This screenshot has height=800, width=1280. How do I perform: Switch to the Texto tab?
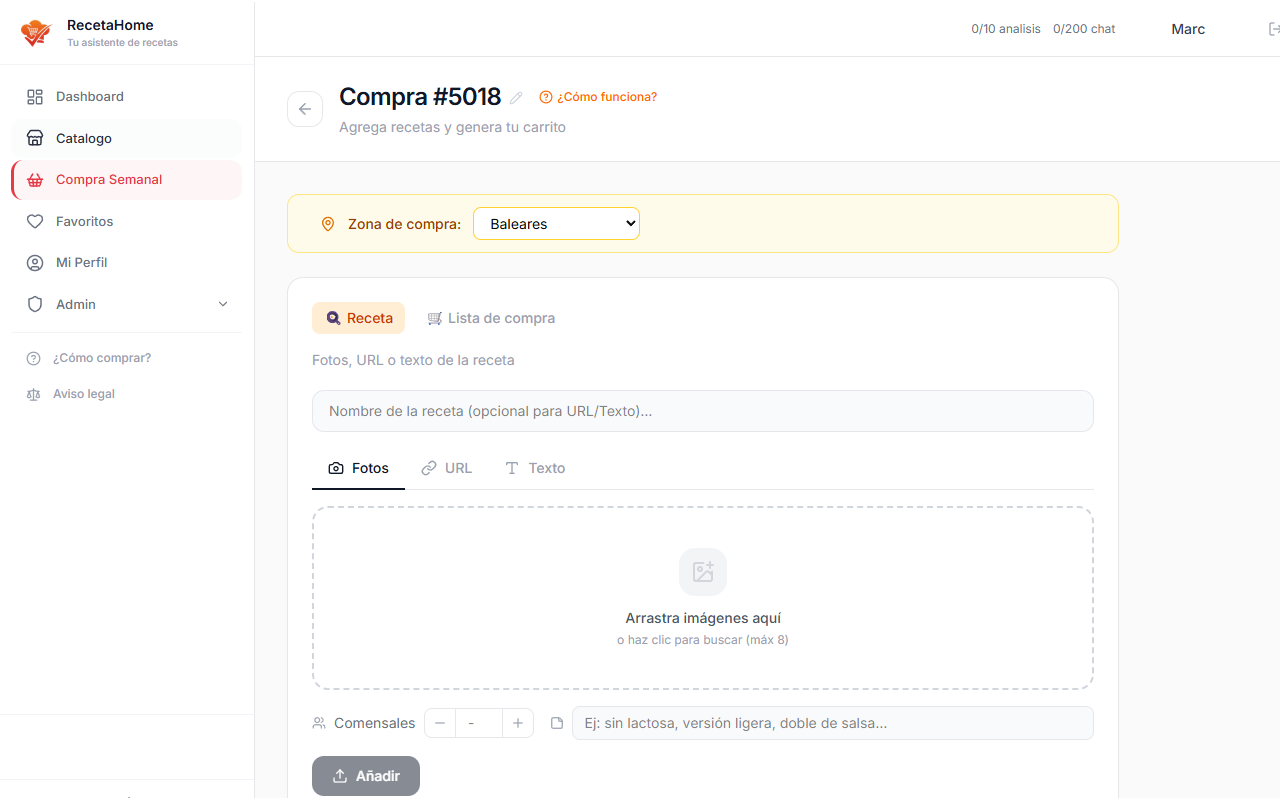tap(535, 467)
